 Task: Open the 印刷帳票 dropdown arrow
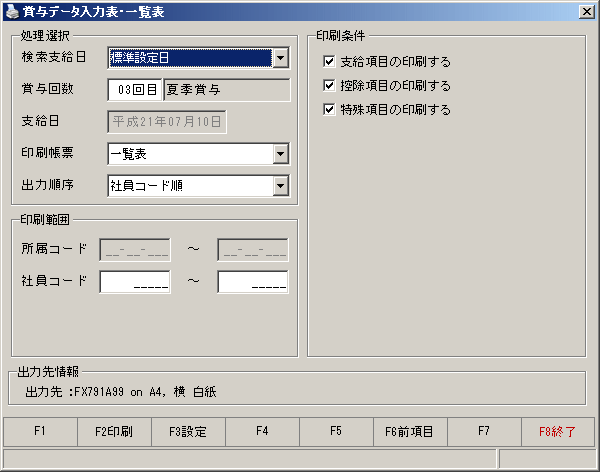pos(281,154)
